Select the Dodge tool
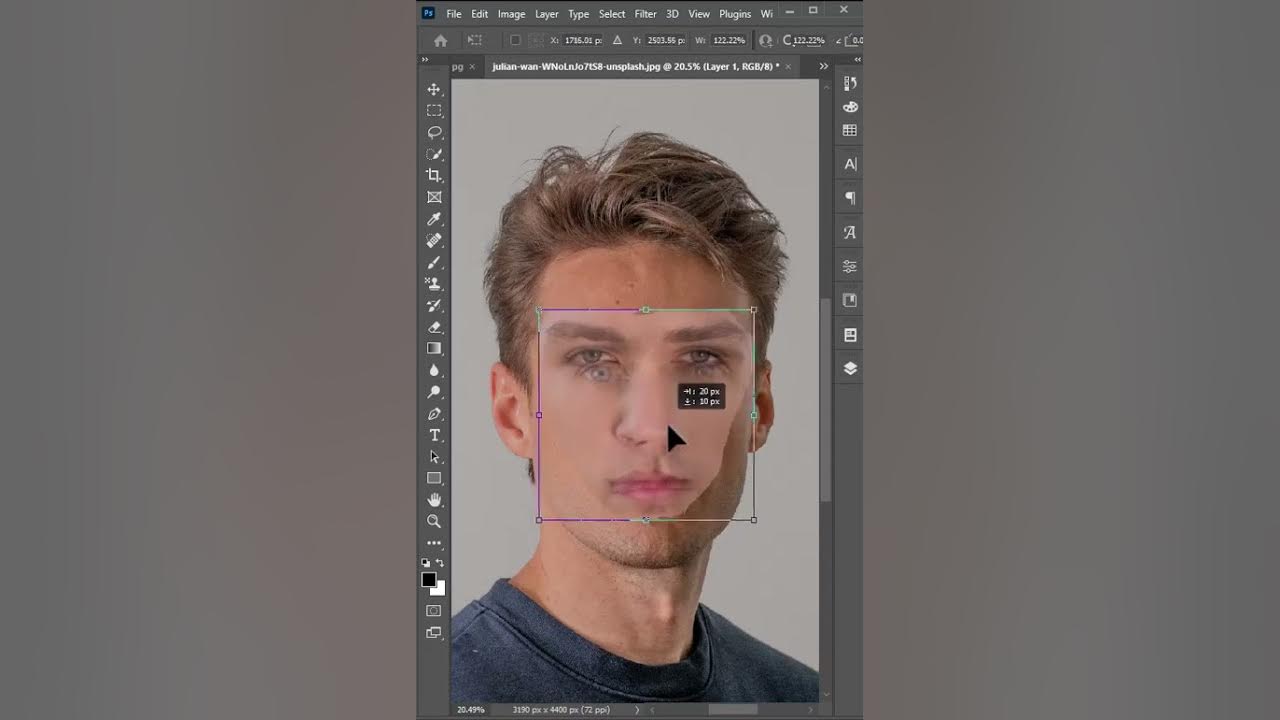Image resolution: width=1280 pixels, height=720 pixels. click(x=434, y=392)
